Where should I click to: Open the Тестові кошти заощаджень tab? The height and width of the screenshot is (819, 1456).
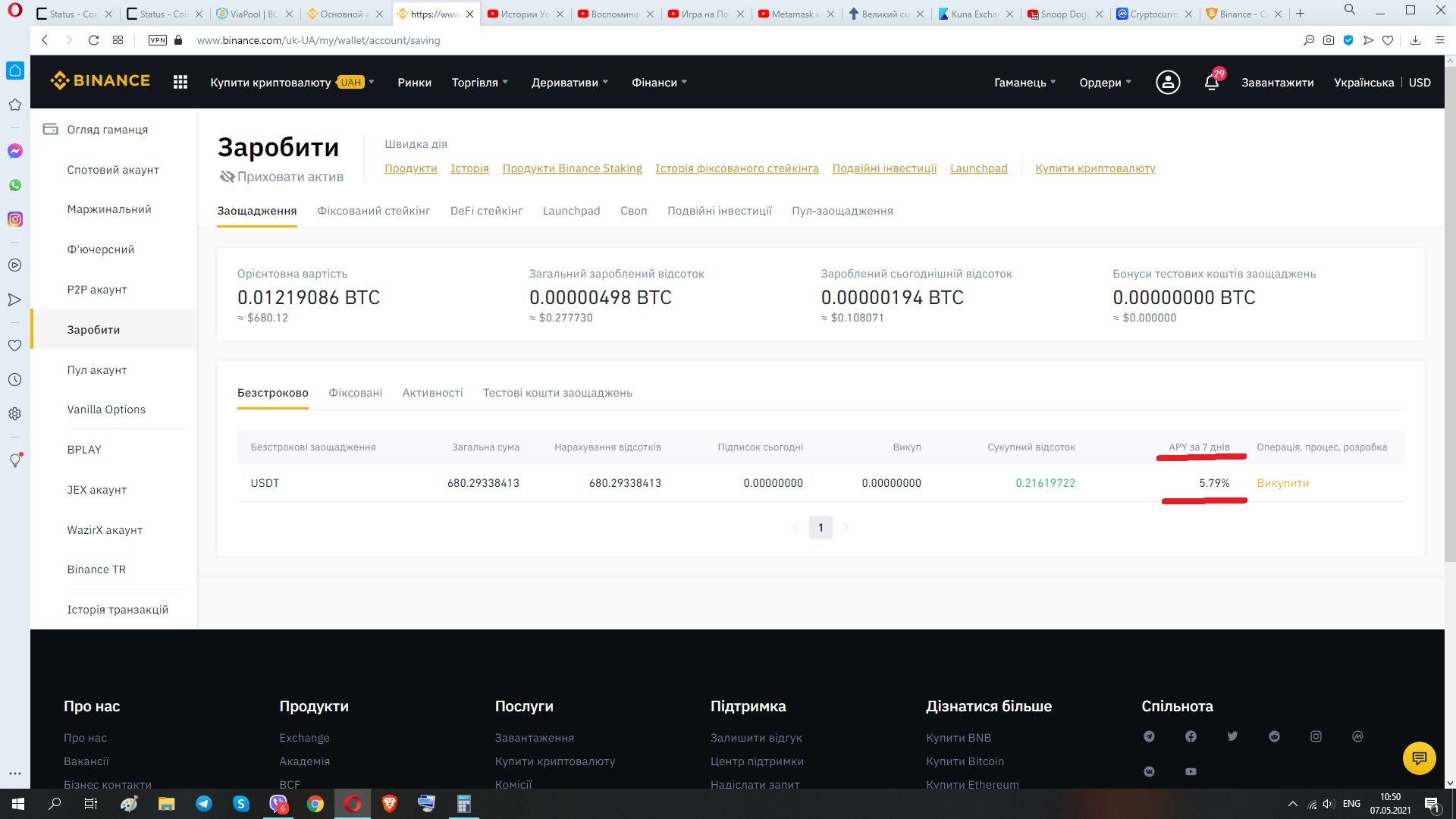pos(557,393)
